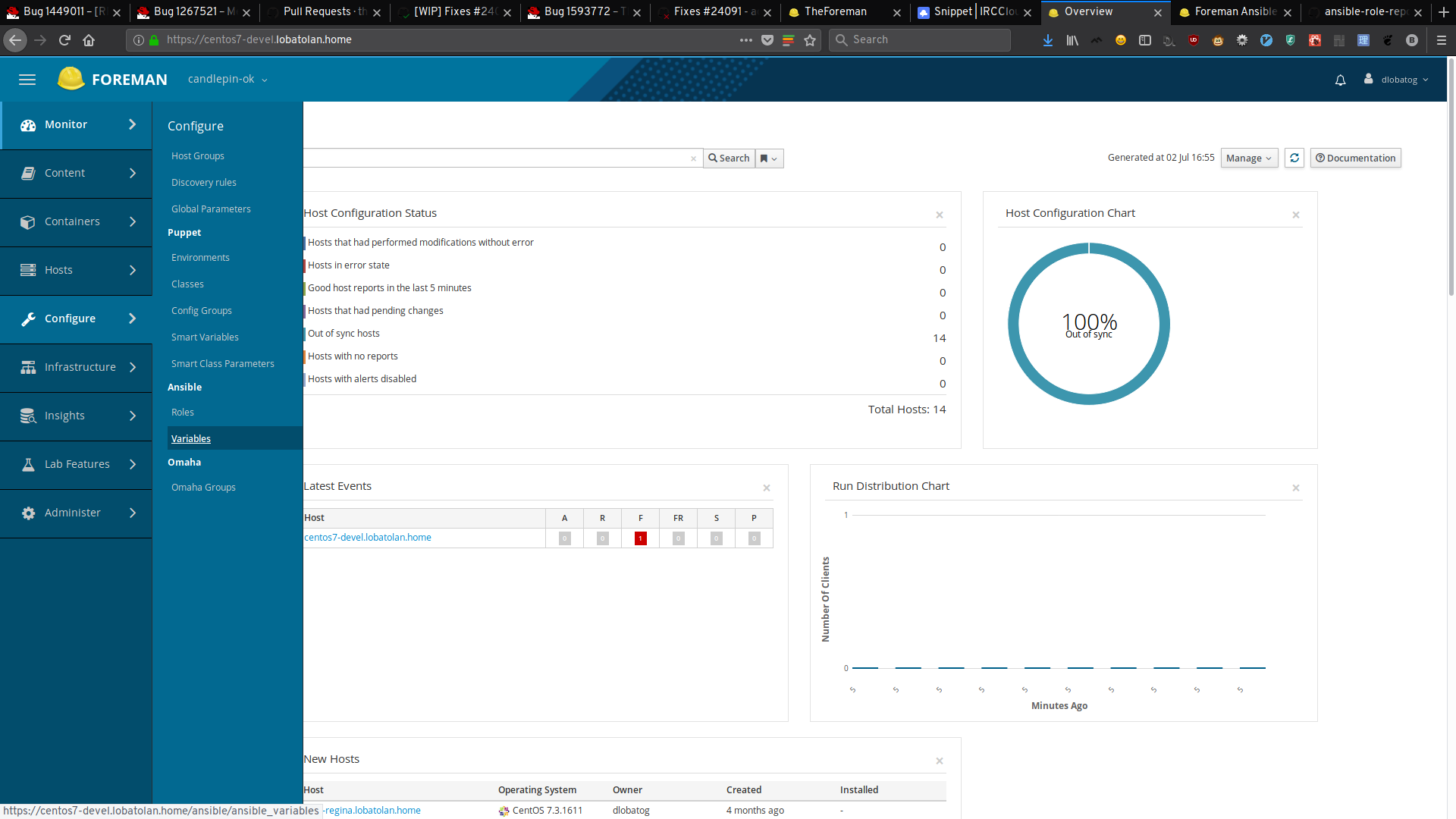The height and width of the screenshot is (819, 1456).
Task: Click the Configure wrench icon
Action: click(28, 319)
